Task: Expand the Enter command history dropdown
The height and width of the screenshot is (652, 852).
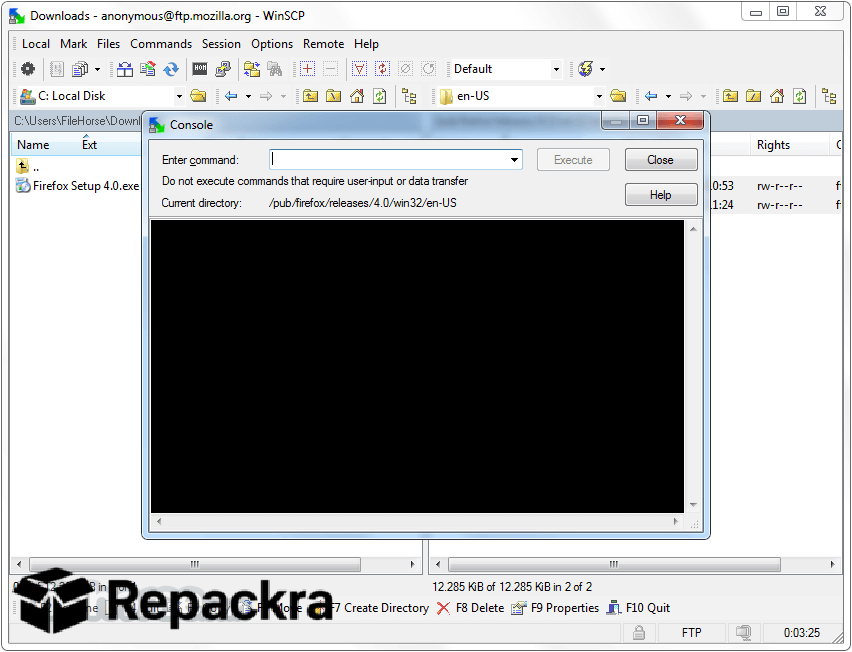Action: [514, 160]
